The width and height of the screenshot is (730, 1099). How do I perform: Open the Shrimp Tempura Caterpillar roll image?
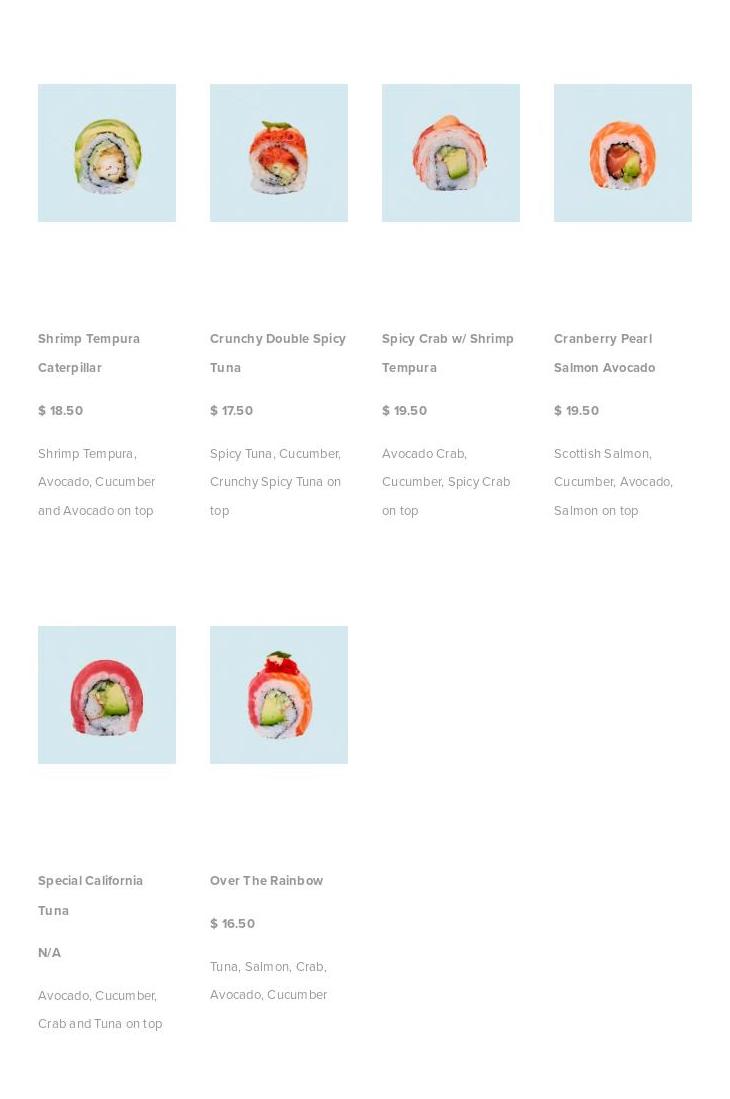coord(106,153)
